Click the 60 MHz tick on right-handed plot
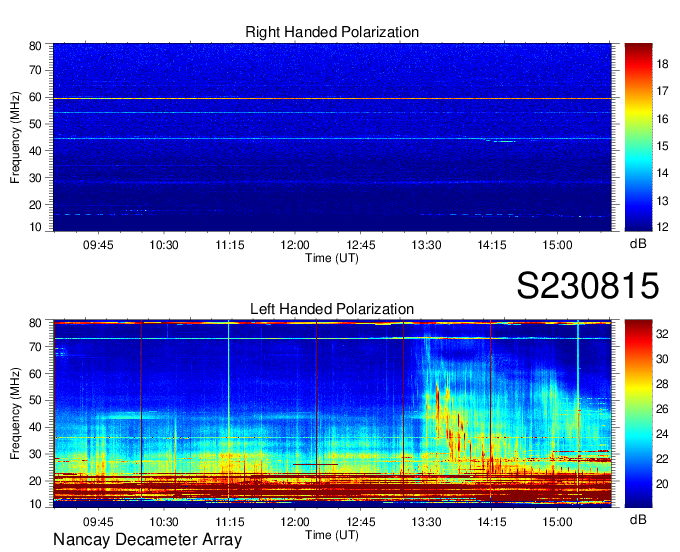The width and height of the screenshot is (680, 552). tap(35, 98)
